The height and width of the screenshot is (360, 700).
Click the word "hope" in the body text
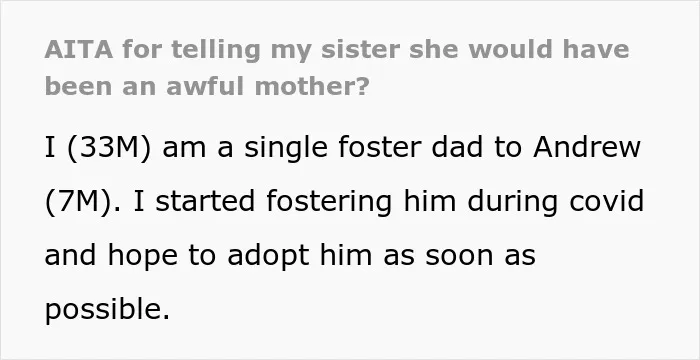coord(142,256)
